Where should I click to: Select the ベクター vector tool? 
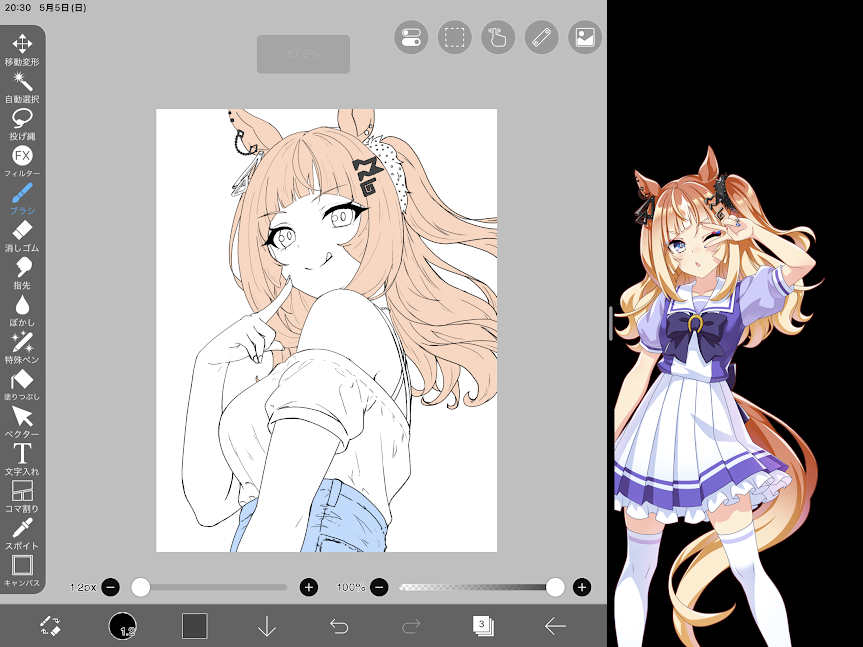coord(22,421)
